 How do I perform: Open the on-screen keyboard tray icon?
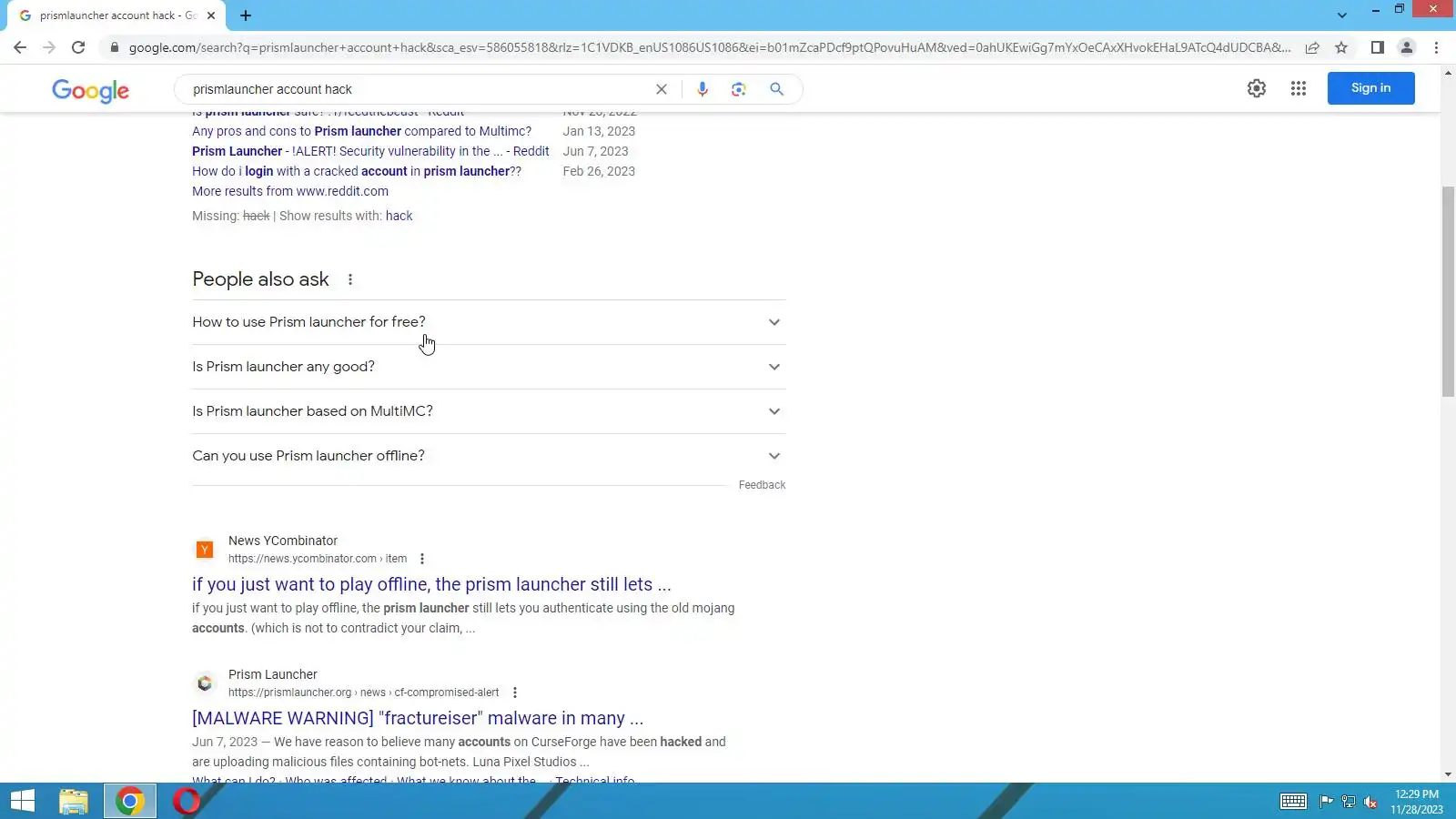click(x=1293, y=802)
